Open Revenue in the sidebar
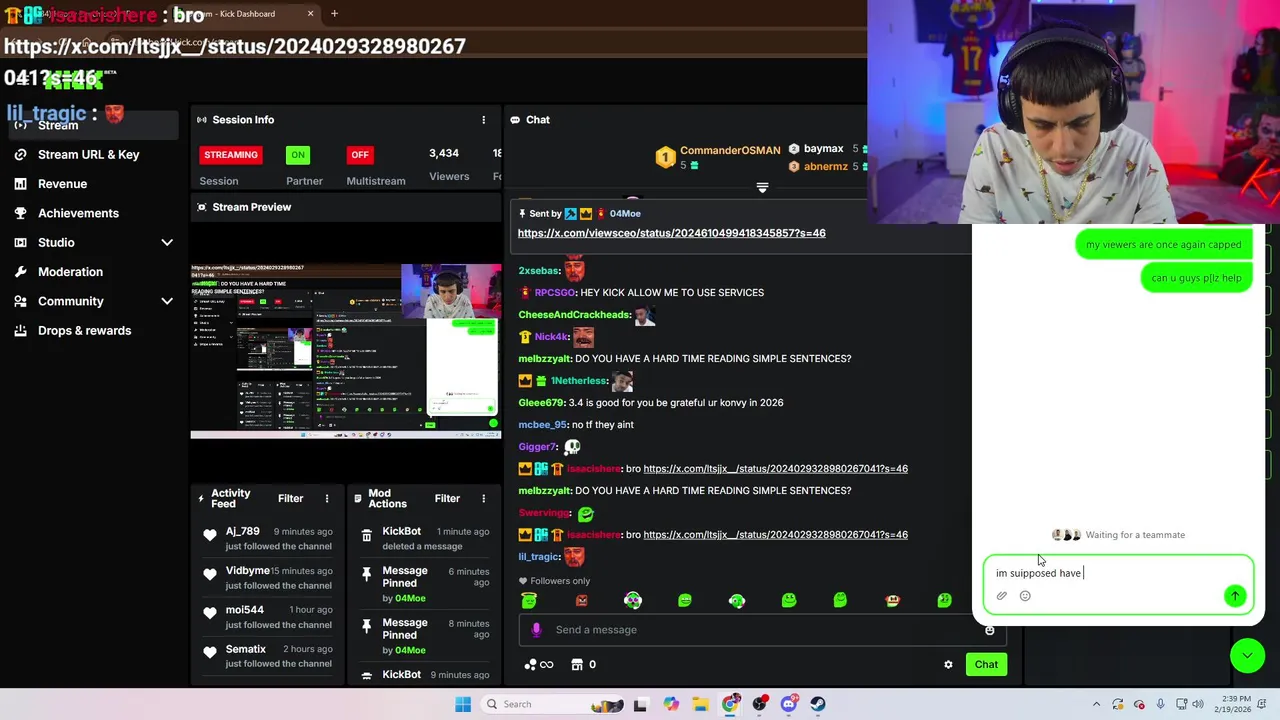Viewport: 1280px width, 720px height. pyautogui.click(x=62, y=184)
